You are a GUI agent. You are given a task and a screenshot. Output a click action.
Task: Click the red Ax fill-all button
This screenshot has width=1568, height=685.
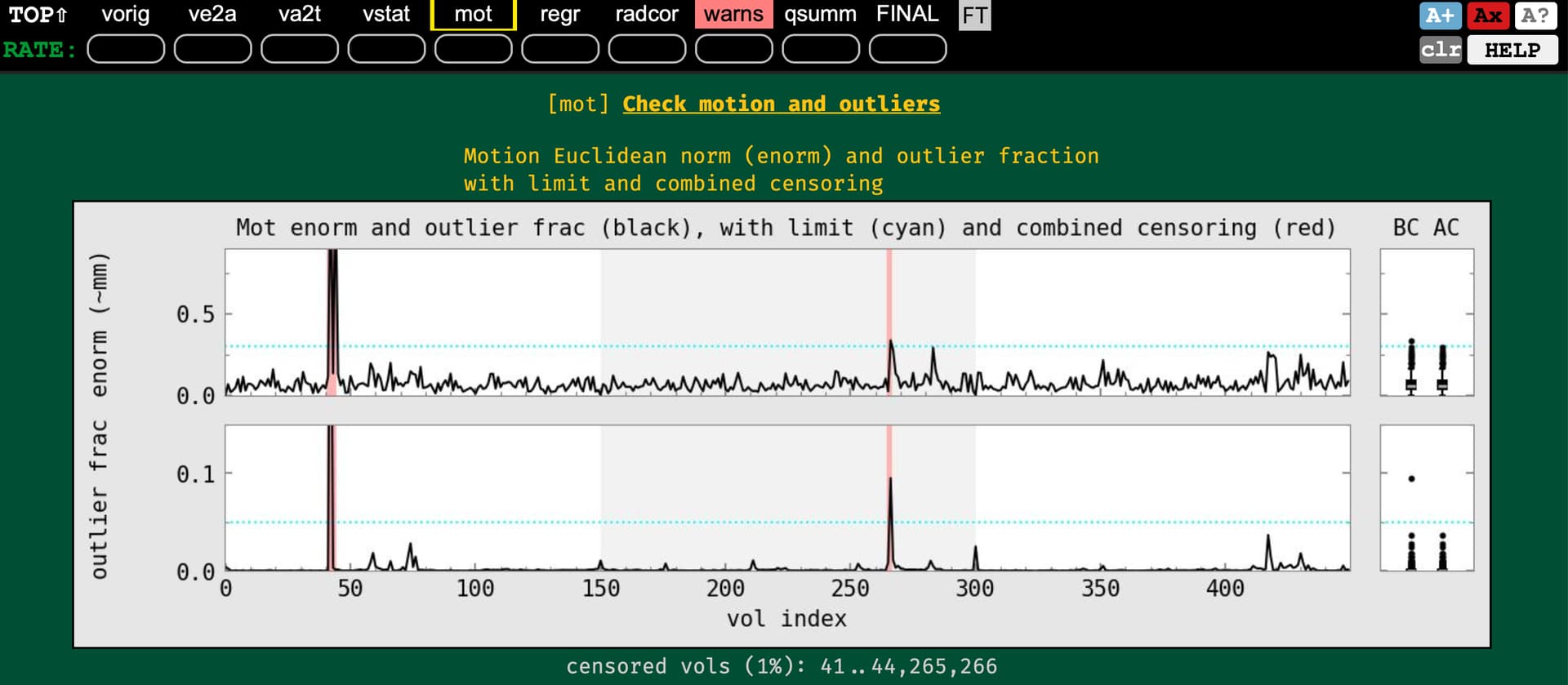pyautogui.click(x=1488, y=16)
